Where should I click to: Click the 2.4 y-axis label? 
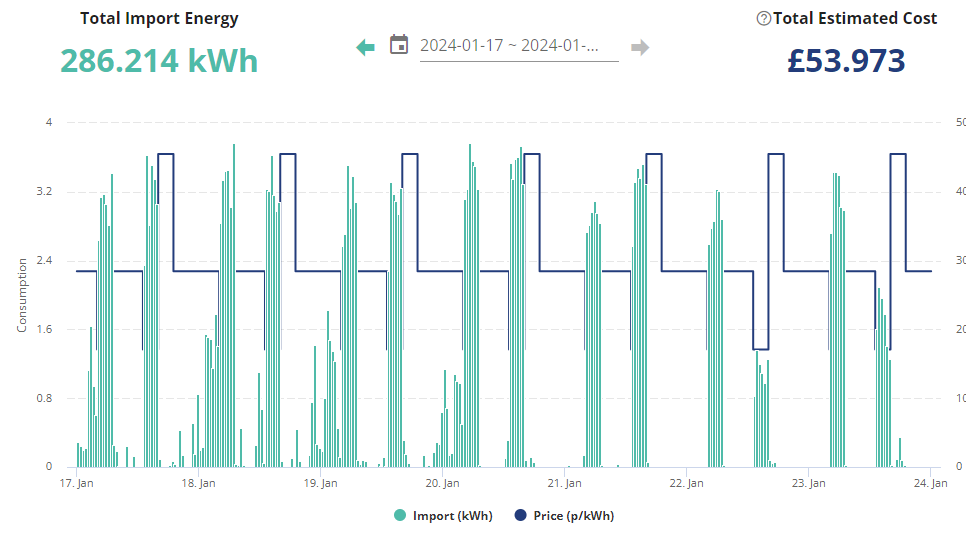click(44, 260)
